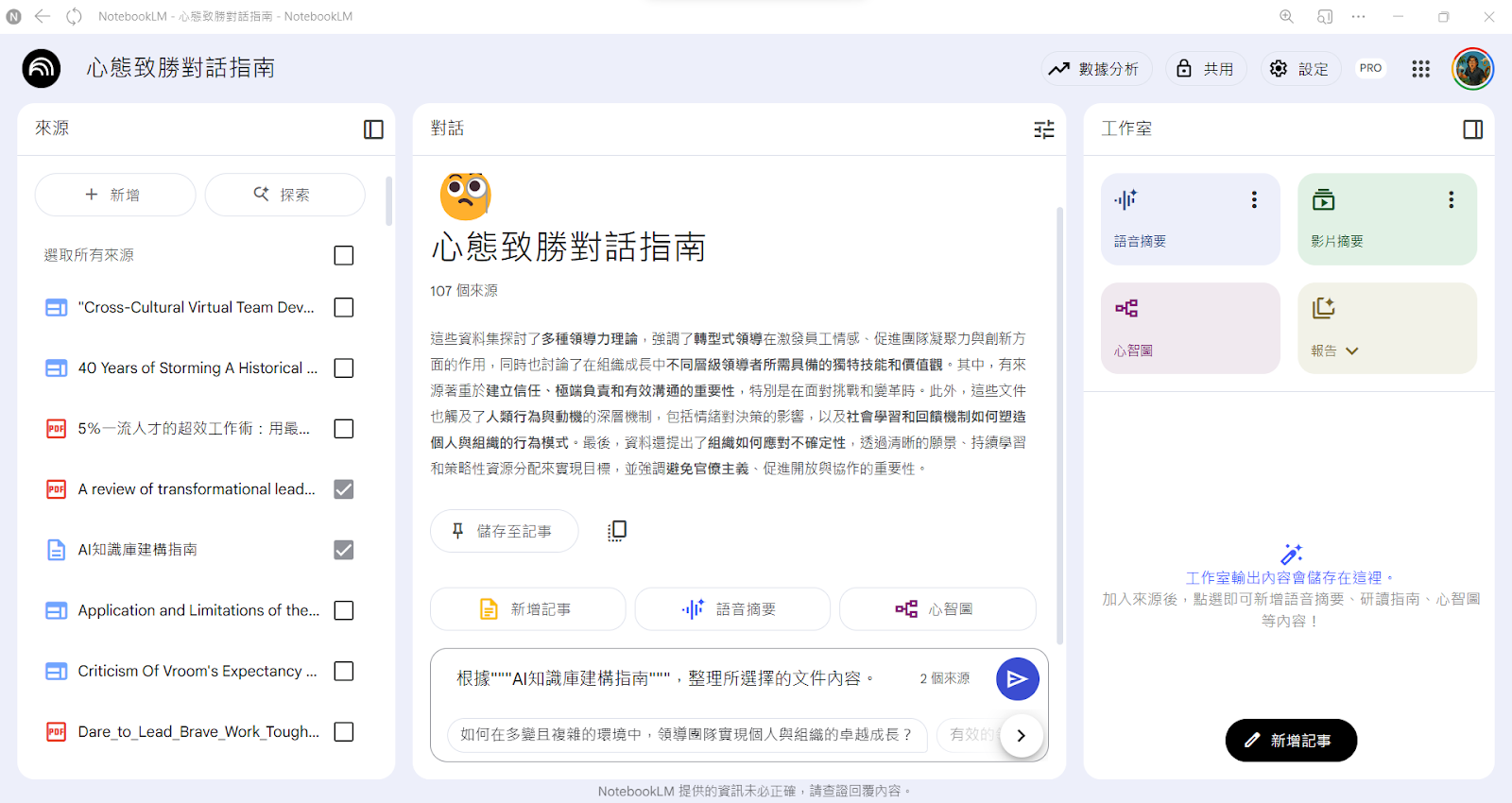Click the document icon of AI知識庫建構指南
The height and width of the screenshot is (803, 1512).
[x=57, y=550]
